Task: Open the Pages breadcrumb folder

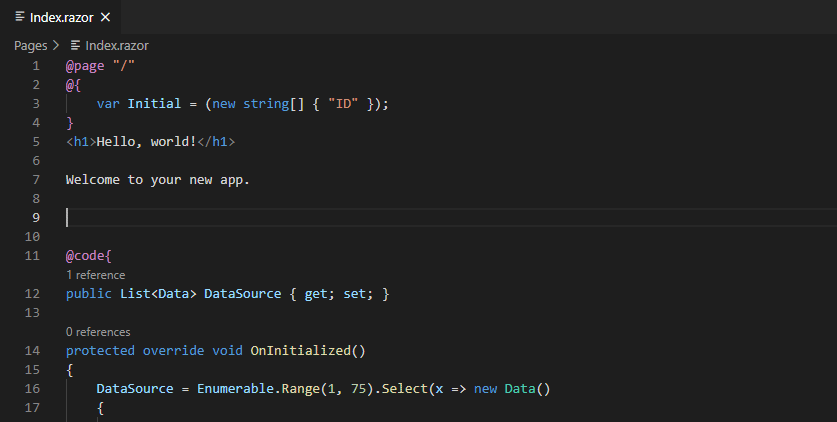Action: (x=30, y=45)
